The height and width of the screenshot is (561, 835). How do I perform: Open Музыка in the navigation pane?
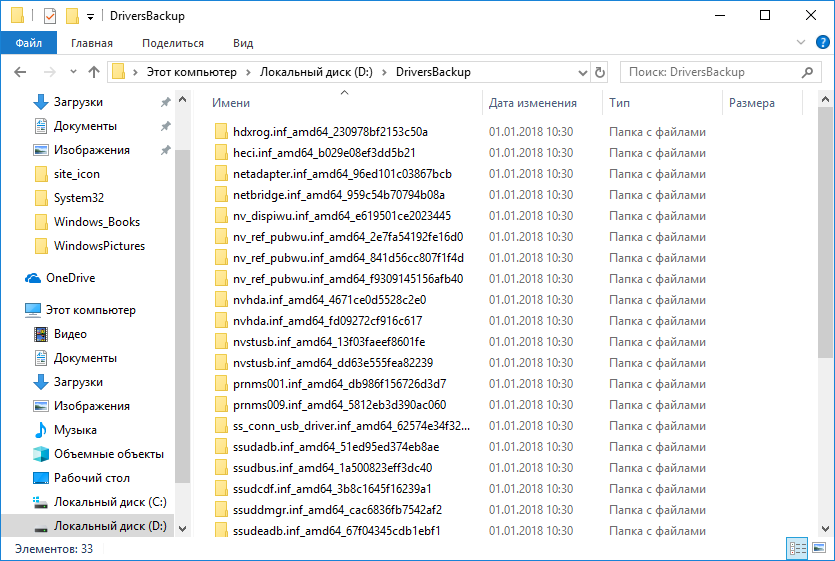pyautogui.click(x=75, y=429)
